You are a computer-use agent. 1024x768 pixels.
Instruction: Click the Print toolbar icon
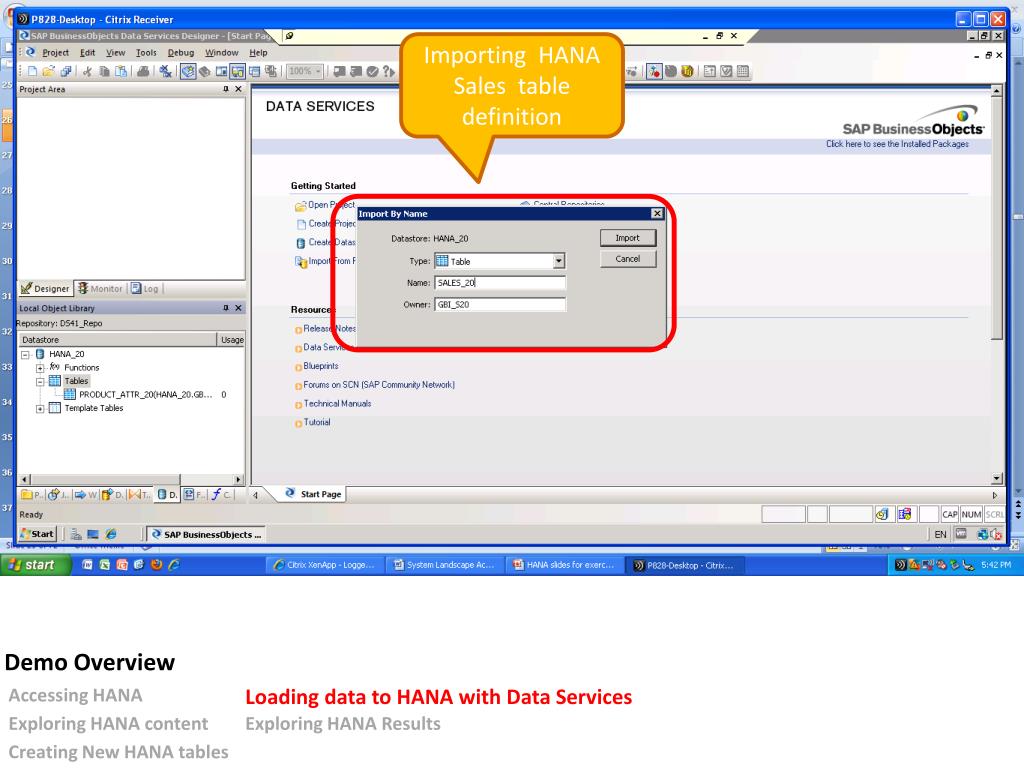(142, 71)
